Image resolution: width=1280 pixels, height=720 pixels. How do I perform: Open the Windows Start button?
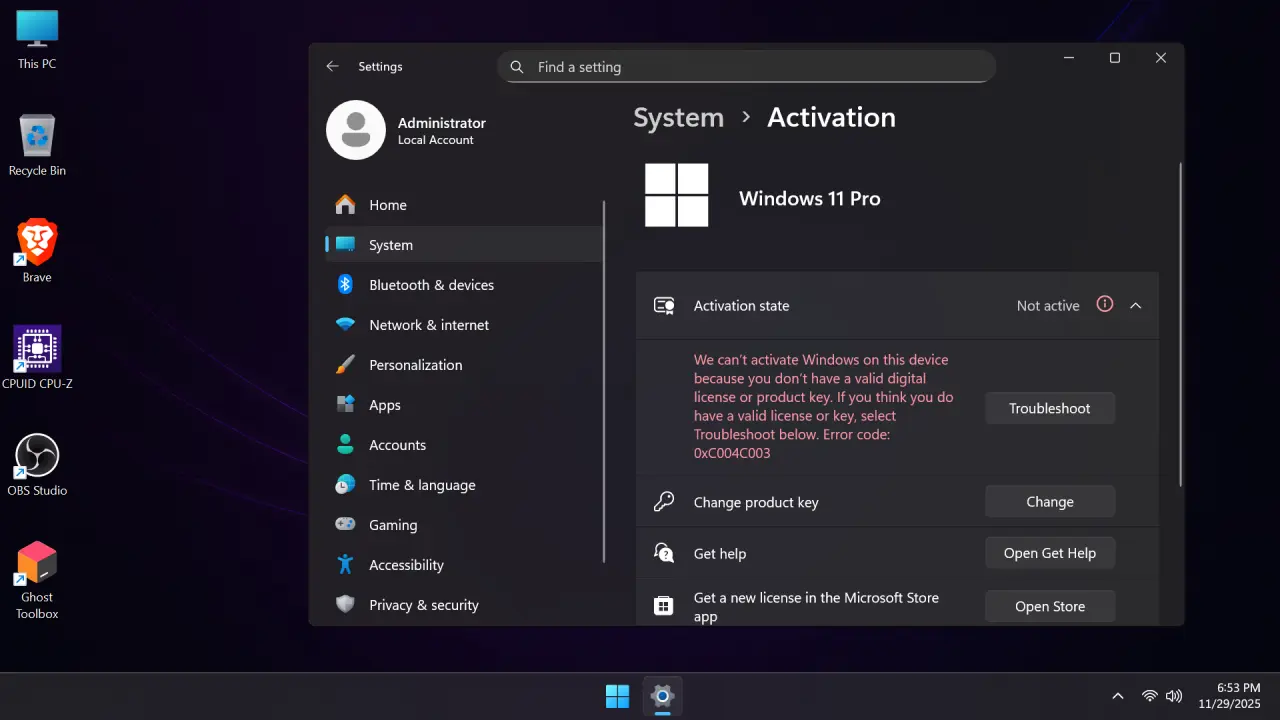pos(618,696)
